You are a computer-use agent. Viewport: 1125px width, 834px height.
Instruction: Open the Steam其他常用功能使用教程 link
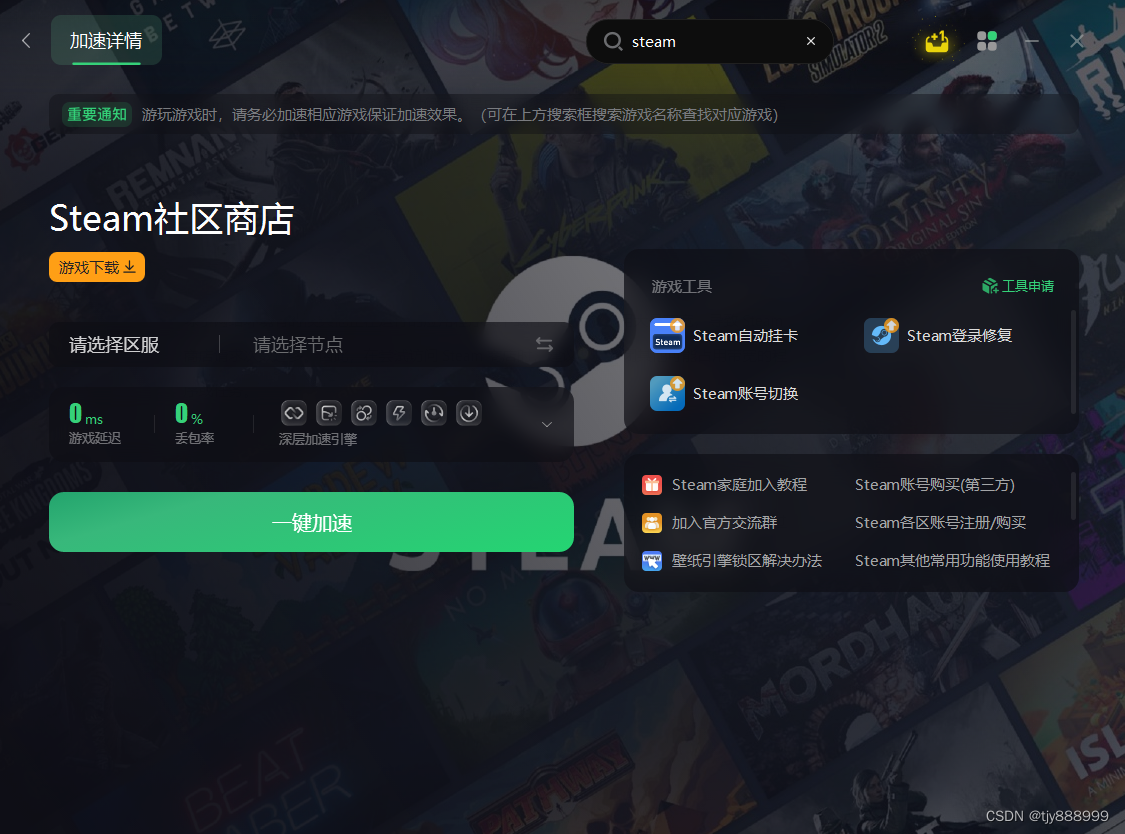[953, 561]
